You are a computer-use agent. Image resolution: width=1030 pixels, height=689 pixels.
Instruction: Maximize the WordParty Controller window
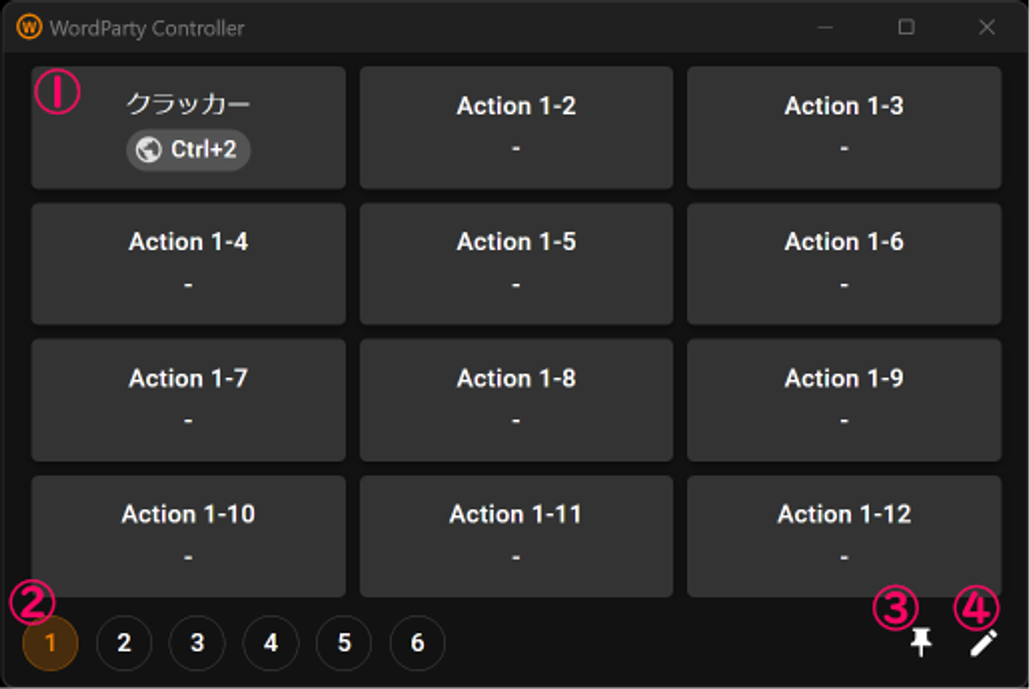[906, 27]
